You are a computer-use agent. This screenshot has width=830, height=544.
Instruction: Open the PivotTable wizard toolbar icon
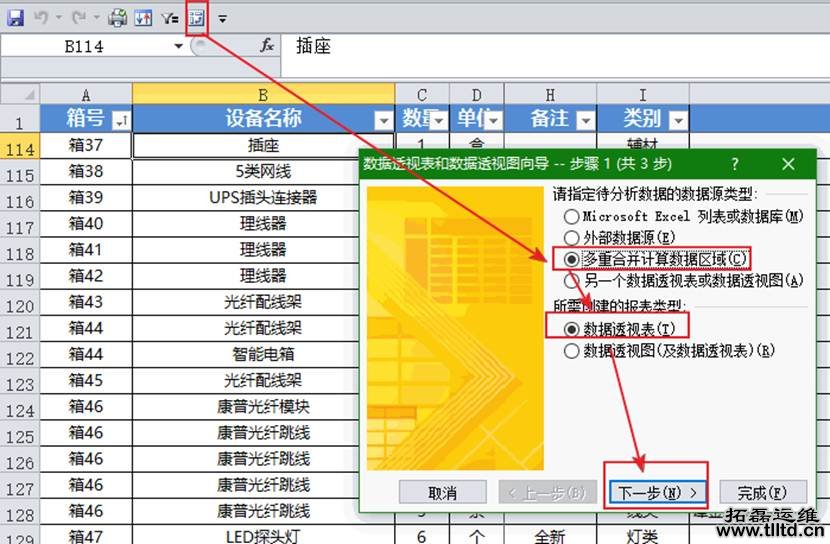pos(196,19)
